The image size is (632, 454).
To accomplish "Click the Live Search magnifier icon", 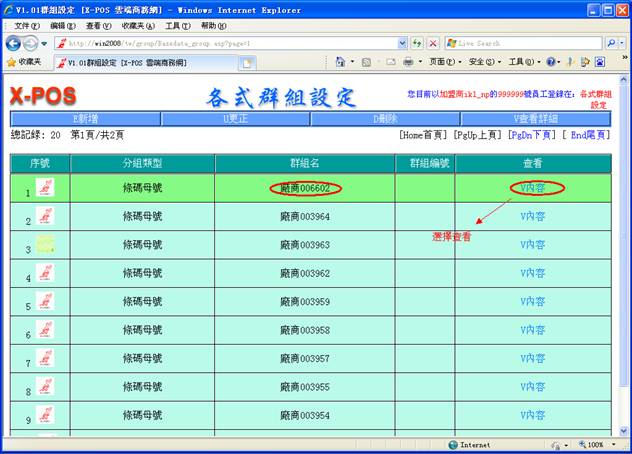I will point(611,44).
